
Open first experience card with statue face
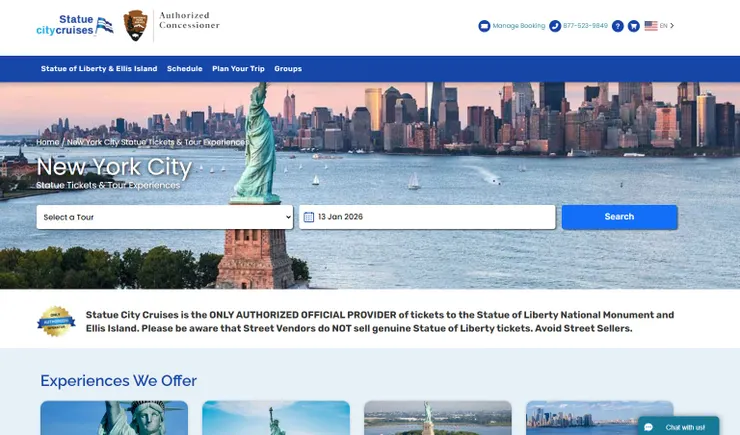(114, 418)
